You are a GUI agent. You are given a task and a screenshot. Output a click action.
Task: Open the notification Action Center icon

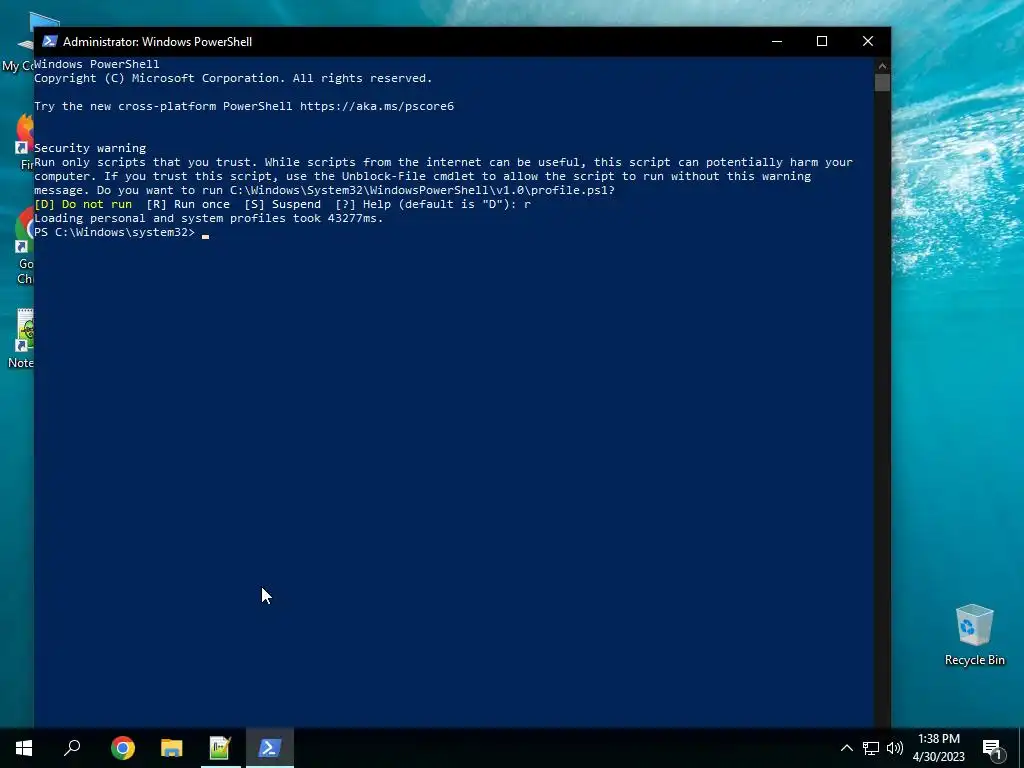992,748
